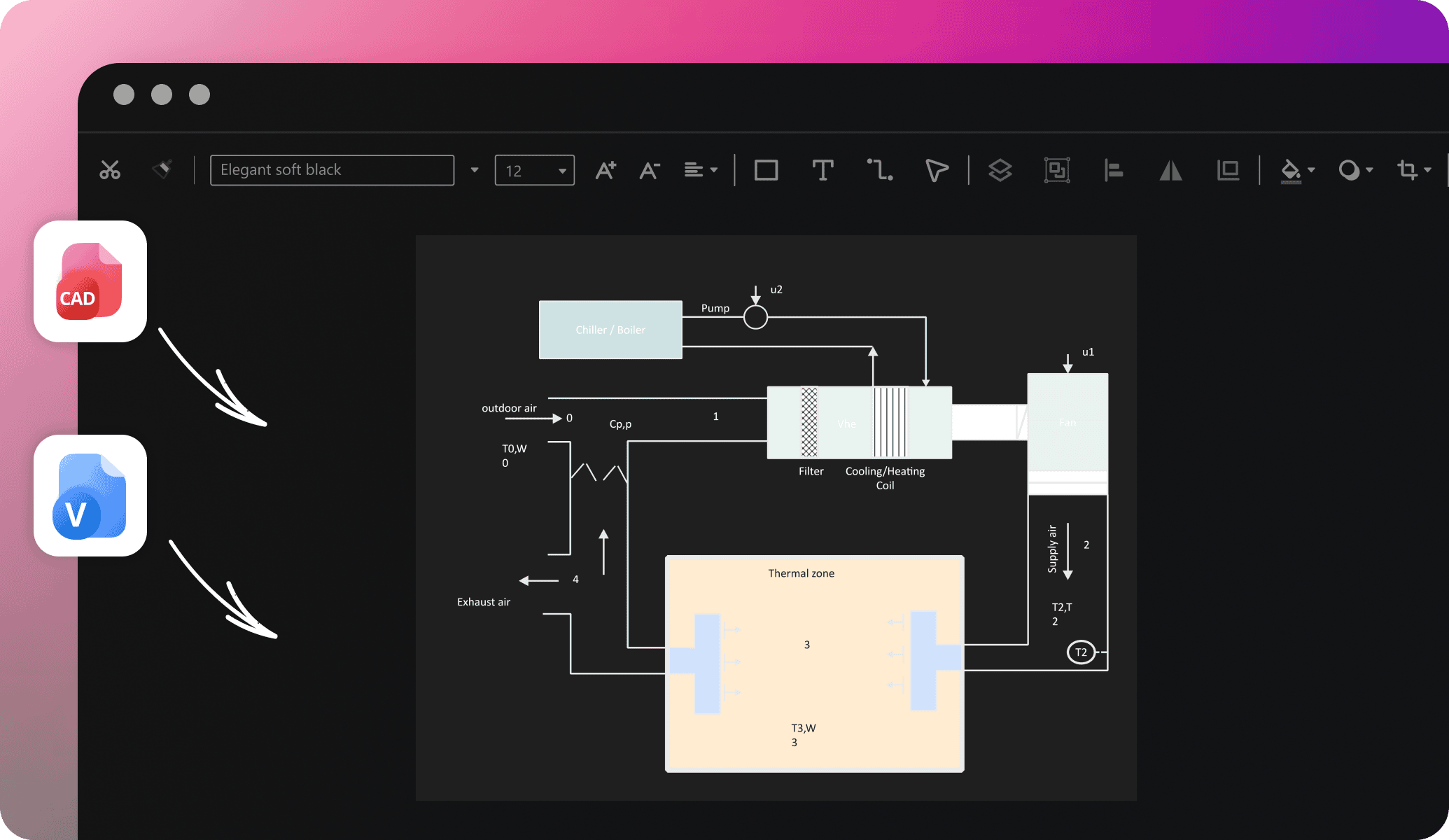Click the align elements tool icon
Image resolution: width=1449 pixels, height=840 pixels.
click(x=1113, y=169)
